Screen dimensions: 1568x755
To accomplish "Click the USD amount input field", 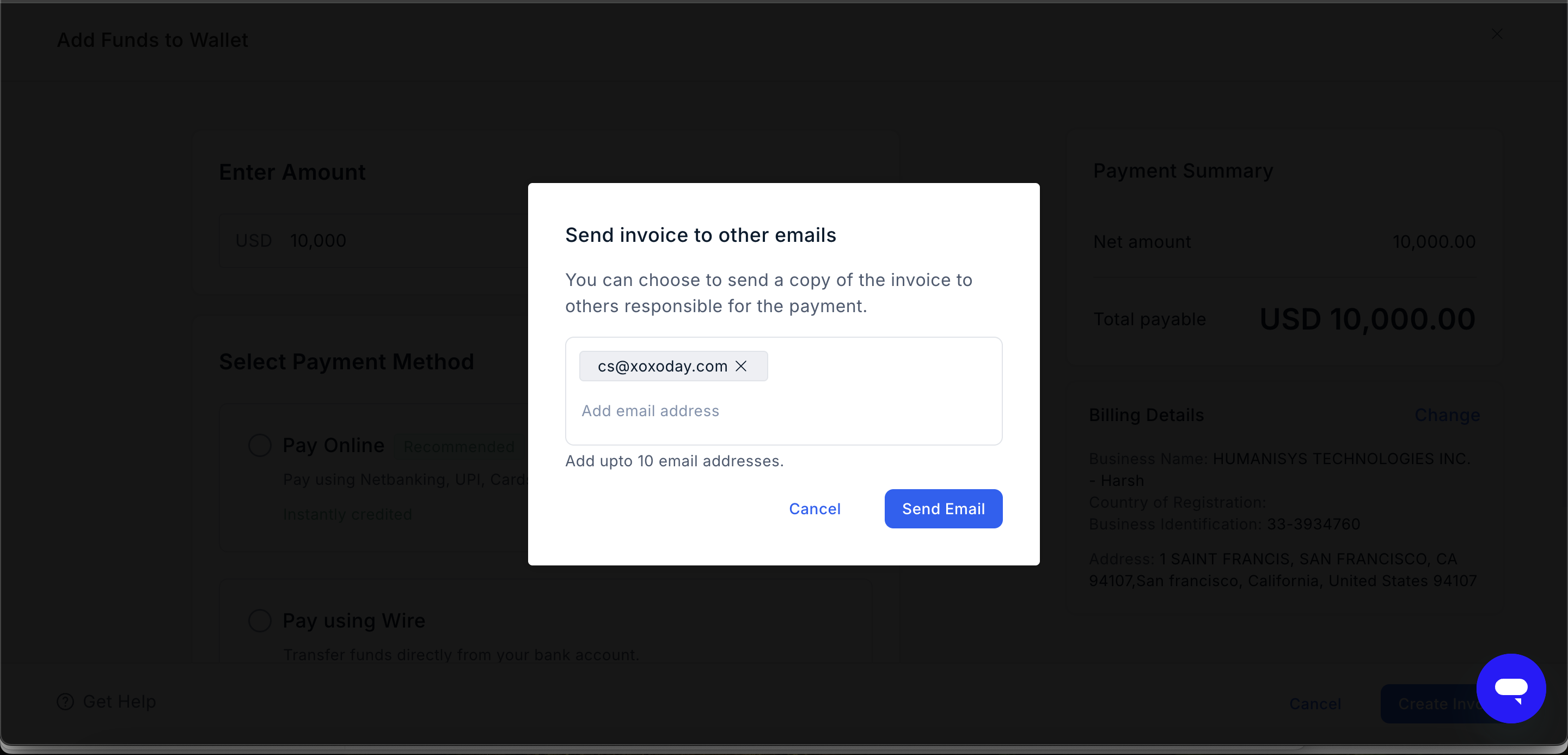I will [373, 241].
